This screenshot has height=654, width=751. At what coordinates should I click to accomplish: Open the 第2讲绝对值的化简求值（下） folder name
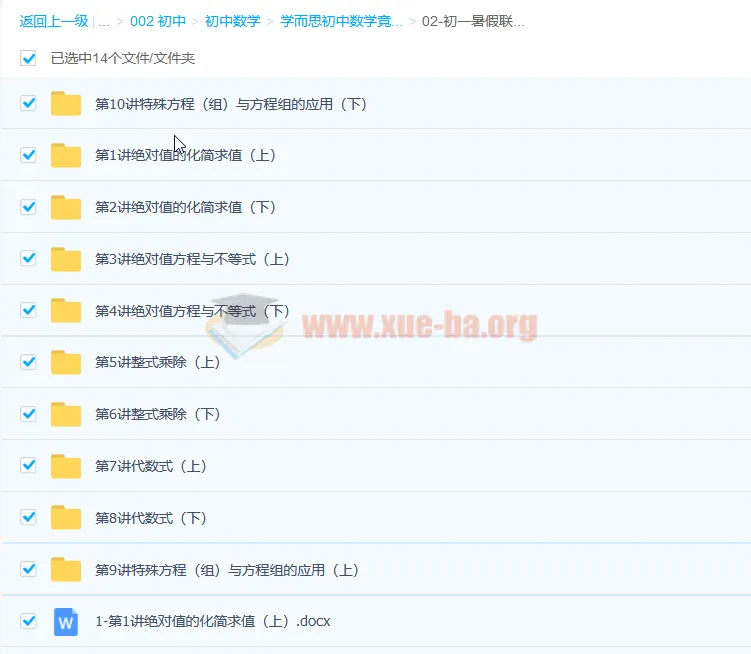tap(185, 207)
